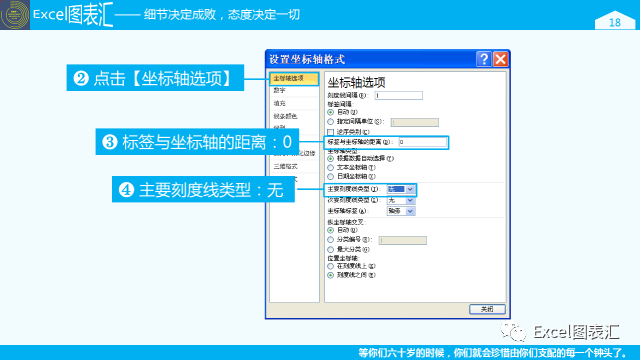Screen dimensions: 640x360
Task: Open the 主要刻度线类型 dropdown
Action: point(410,189)
